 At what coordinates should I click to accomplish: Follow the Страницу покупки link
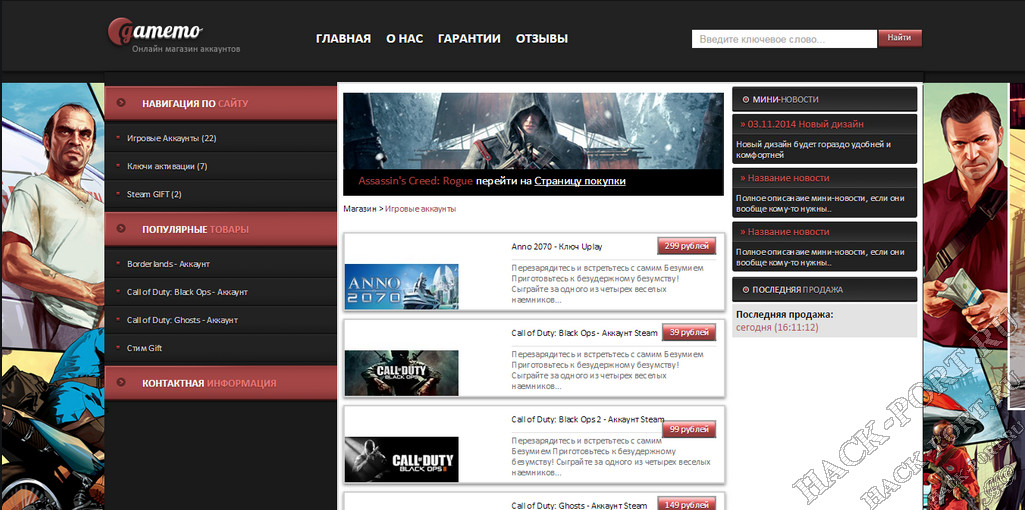click(579, 181)
